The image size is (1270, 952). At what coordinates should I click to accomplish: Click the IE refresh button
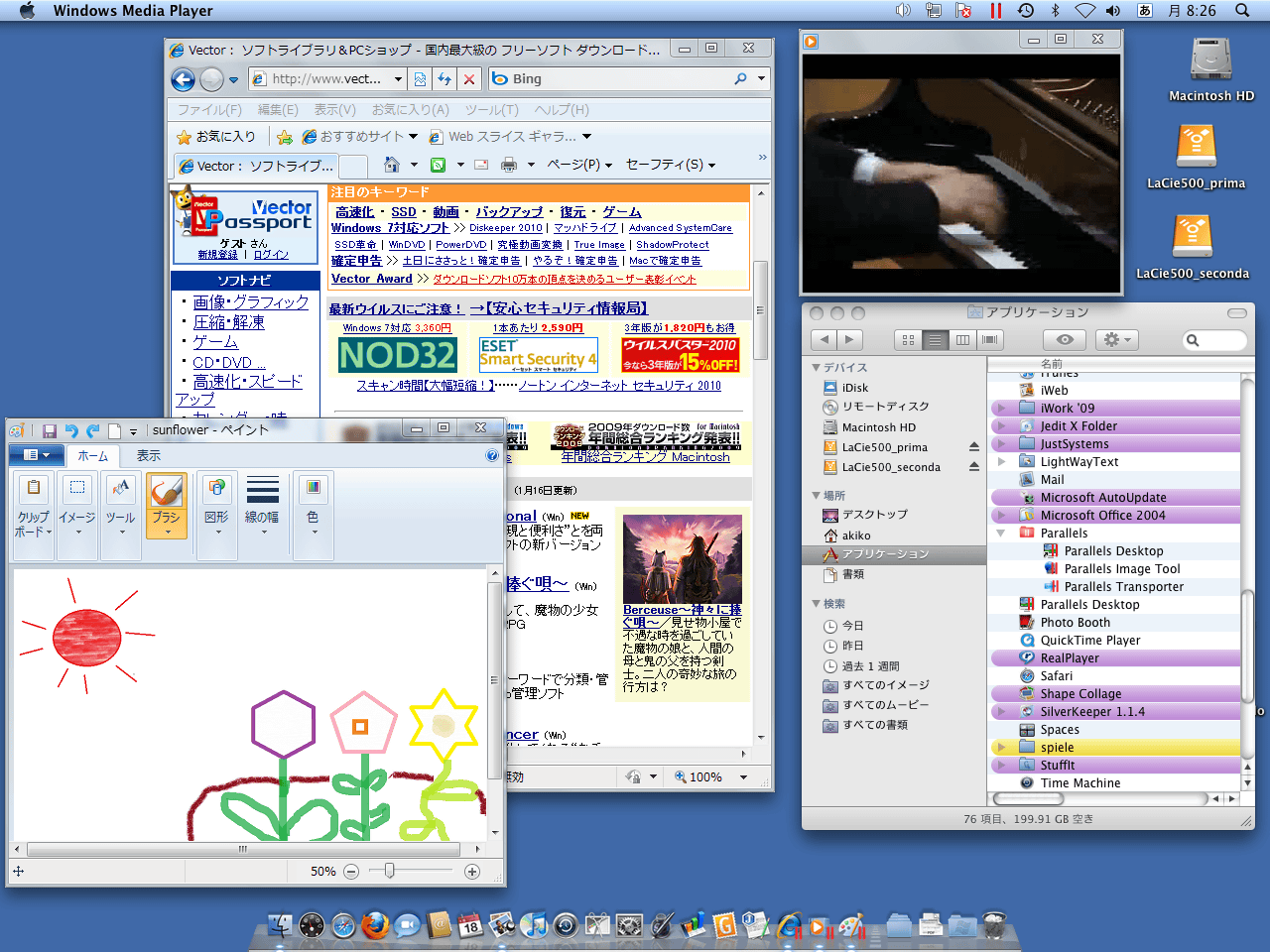pyautogui.click(x=444, y=79)
